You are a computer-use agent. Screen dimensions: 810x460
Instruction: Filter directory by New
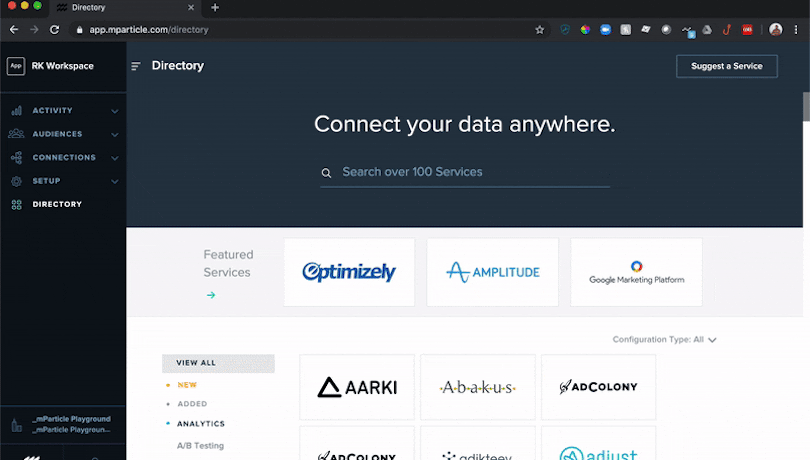[x=187, y=385]
